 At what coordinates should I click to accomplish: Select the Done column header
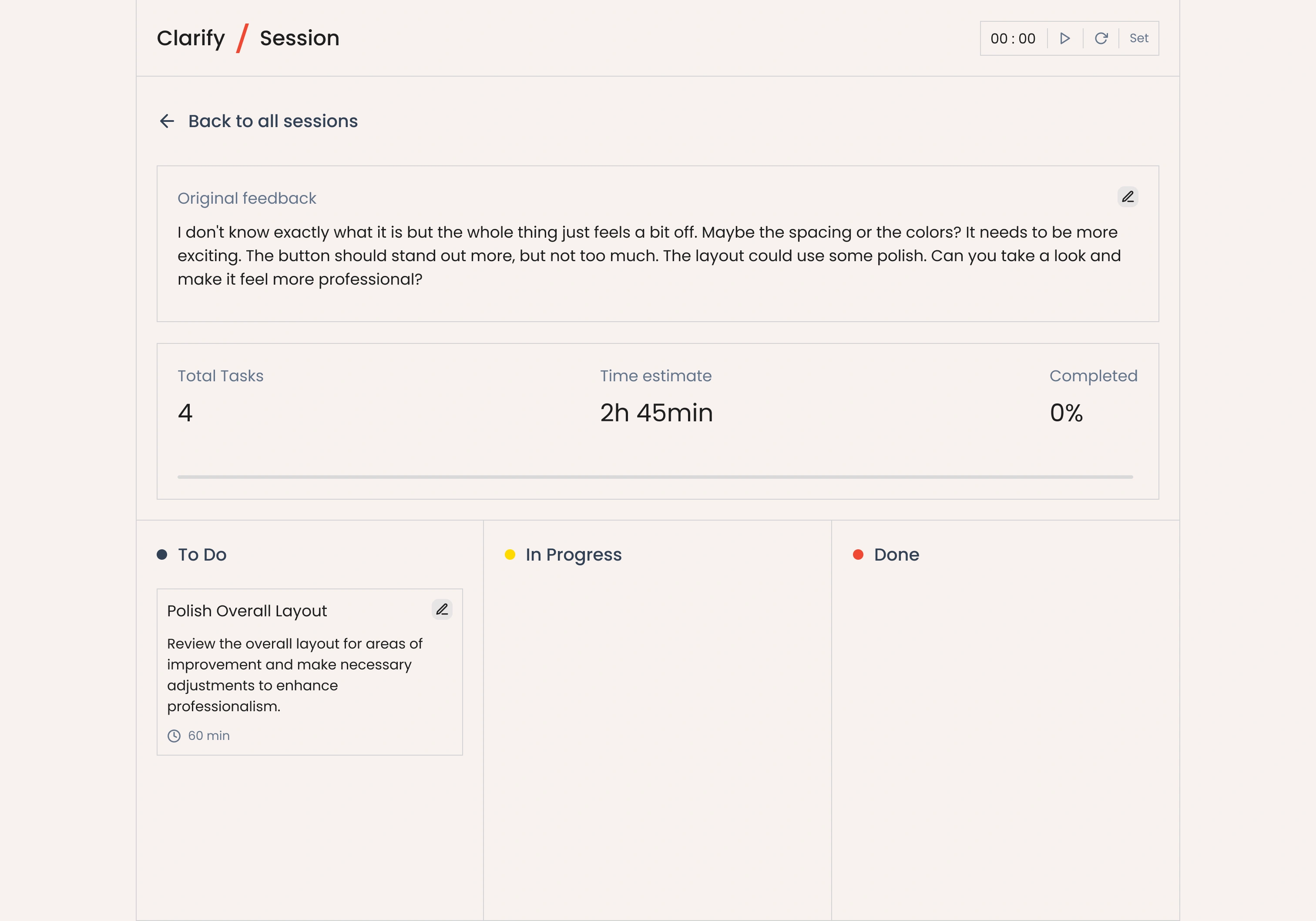point(896,554)
